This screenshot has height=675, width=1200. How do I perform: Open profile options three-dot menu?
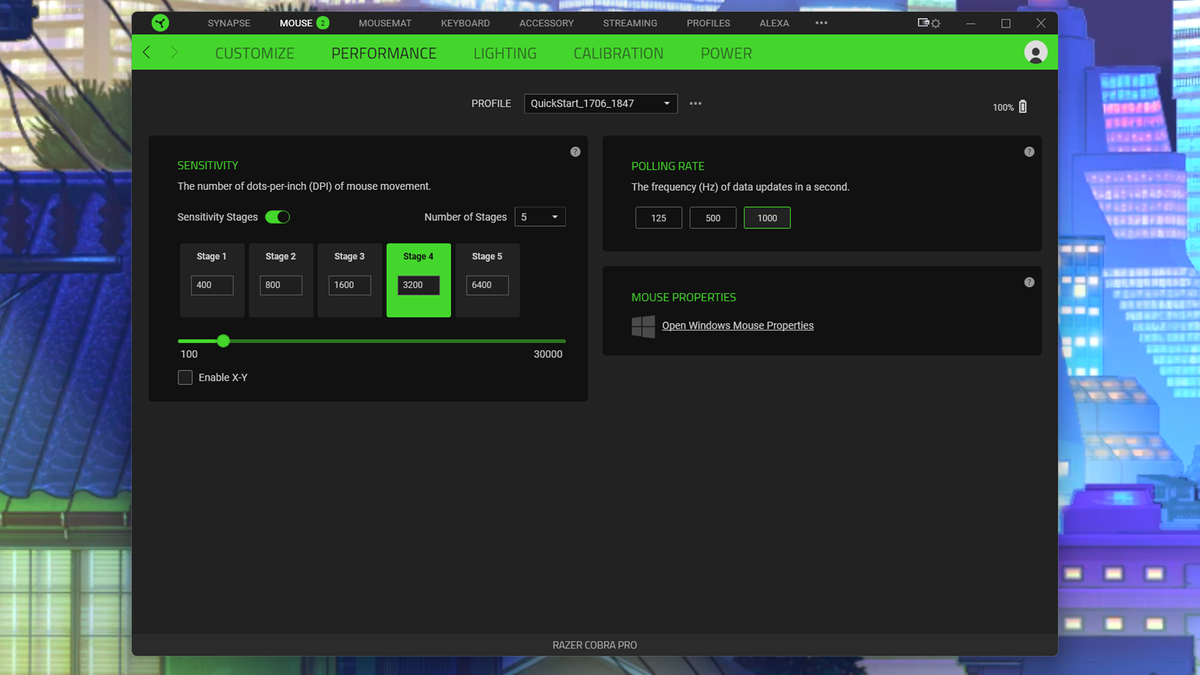695,103
